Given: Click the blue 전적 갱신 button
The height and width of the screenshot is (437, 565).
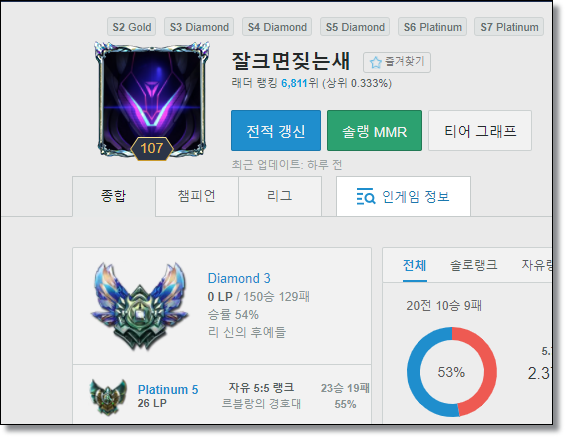Looking at the screenshot, I should pos(276,130).
